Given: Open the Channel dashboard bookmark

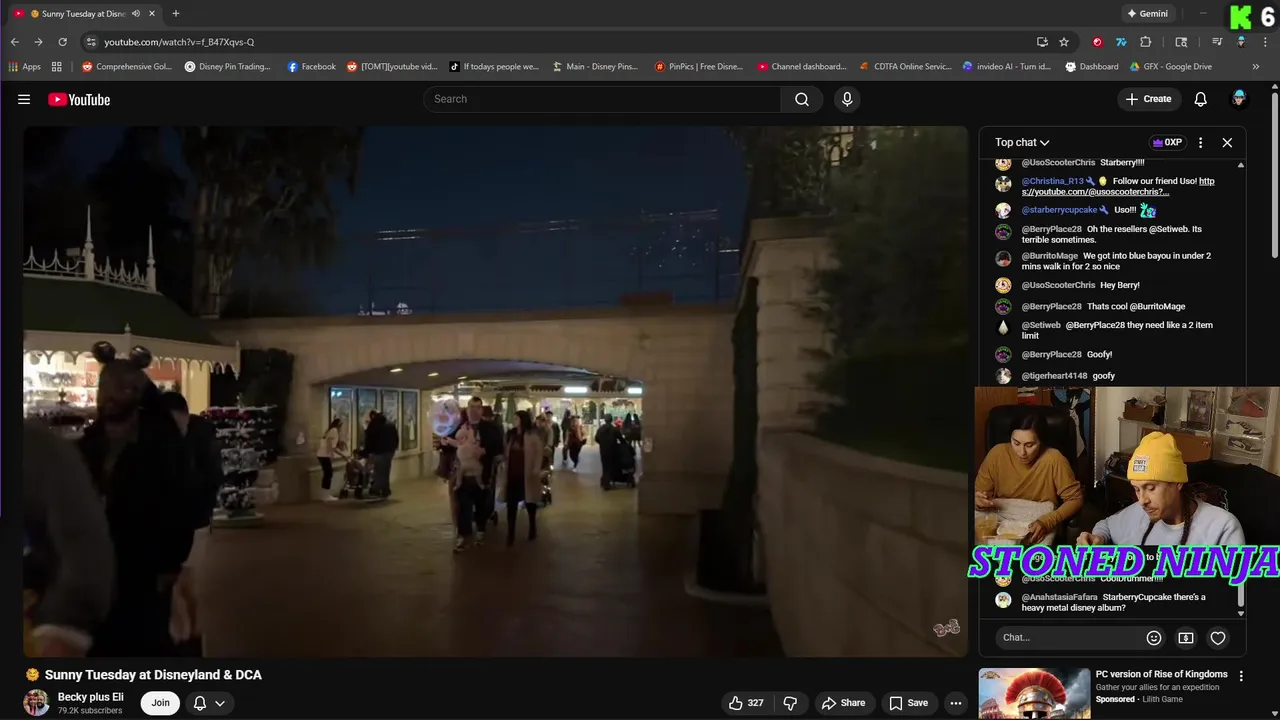Looking at the screenshot, I should click(802, 67).
